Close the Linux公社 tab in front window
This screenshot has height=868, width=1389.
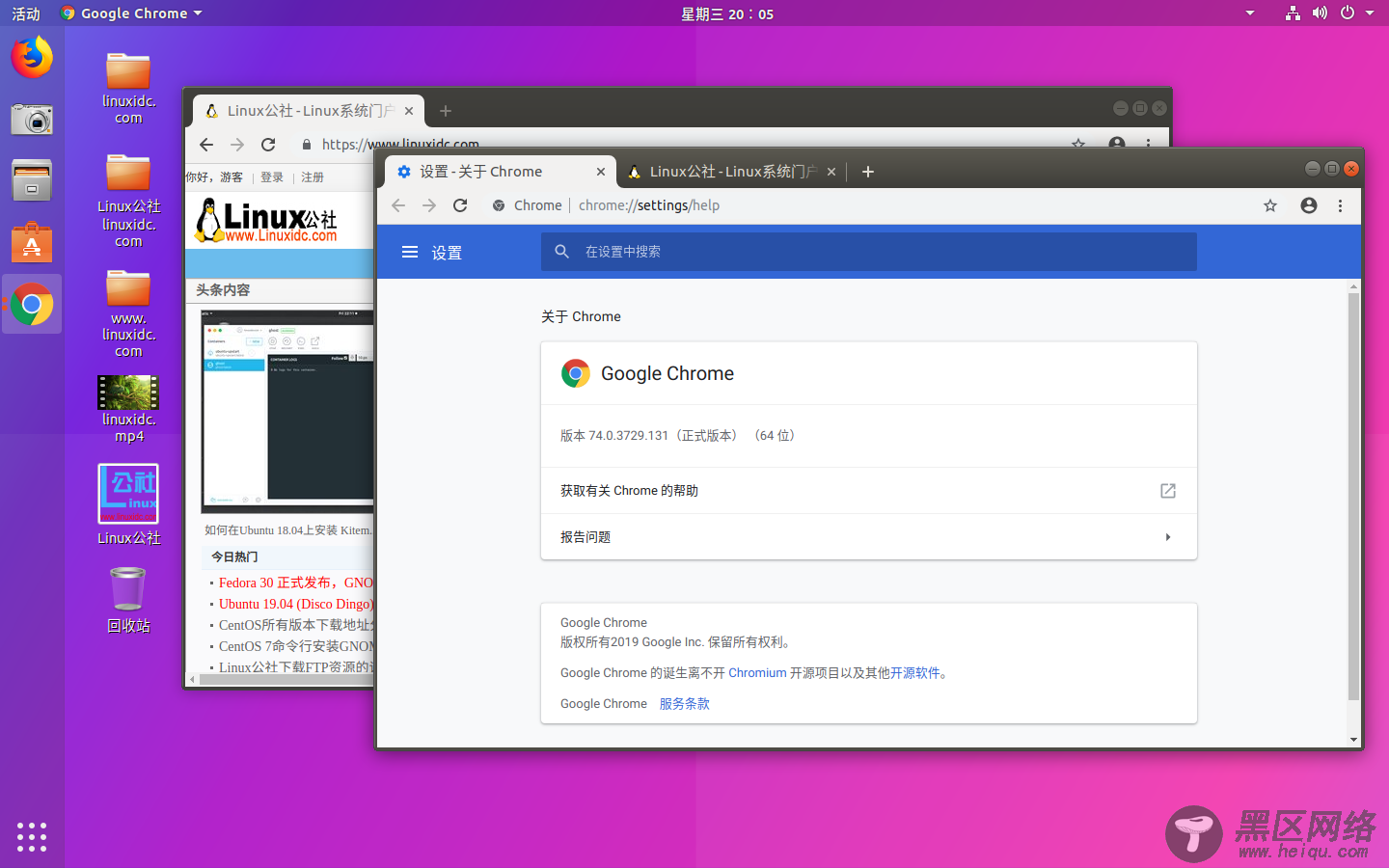click(x=831, y=172)
